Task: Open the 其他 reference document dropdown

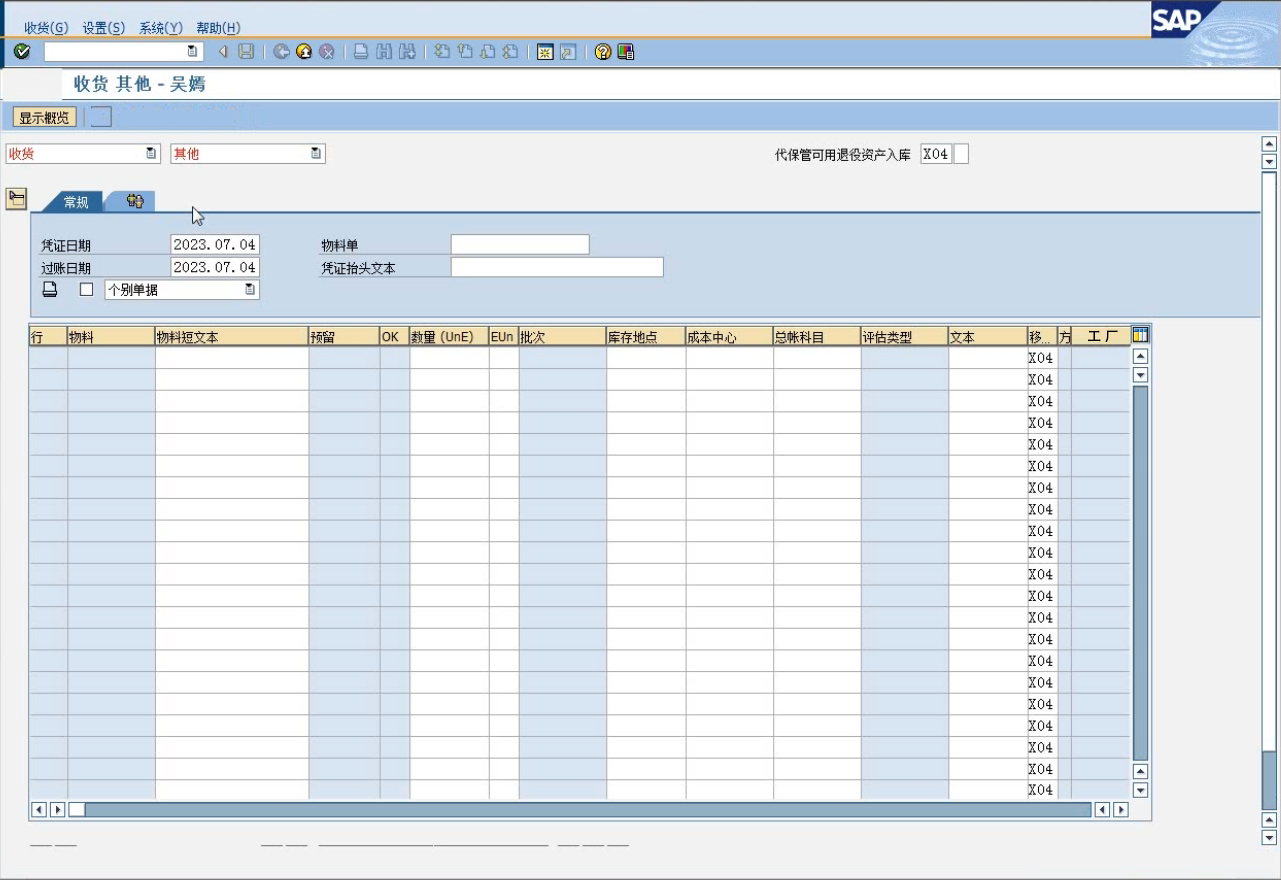Action: (x=316, y=154)
